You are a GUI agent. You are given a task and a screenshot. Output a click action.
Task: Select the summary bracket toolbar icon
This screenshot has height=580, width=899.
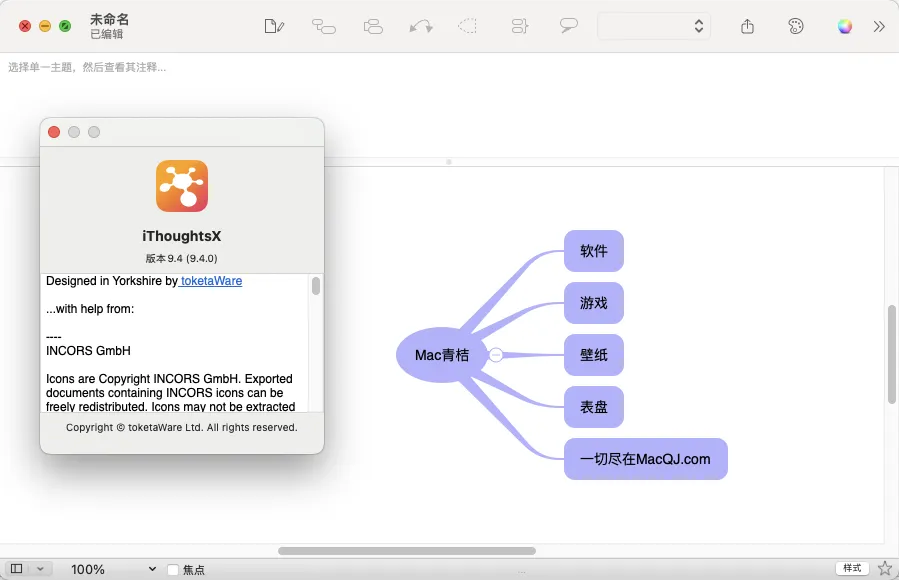(x=519, y=26)
